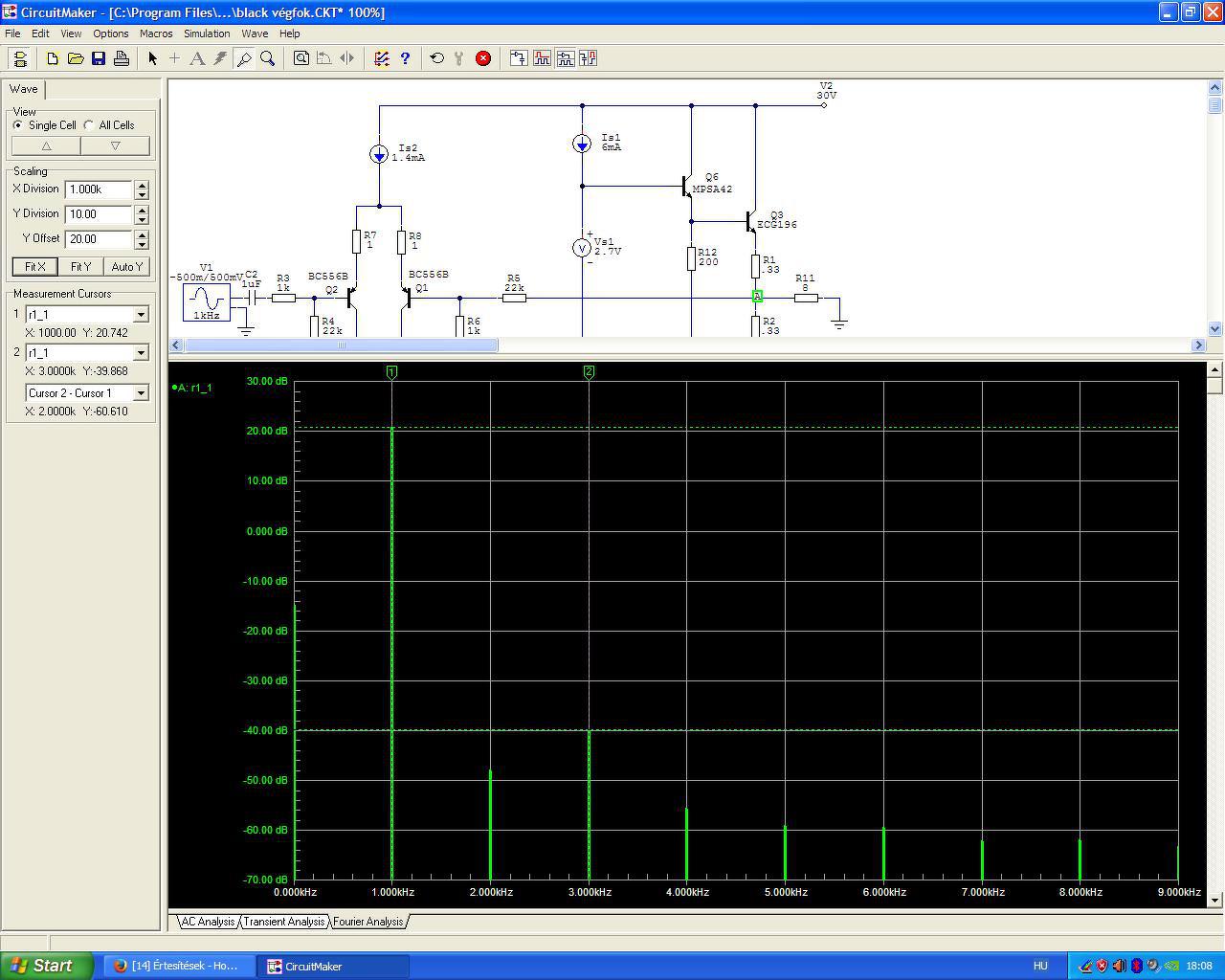Toggle cursor 1 marker on waveform
The height and width of the screenshot is (980, 1225).
(391, 371)
